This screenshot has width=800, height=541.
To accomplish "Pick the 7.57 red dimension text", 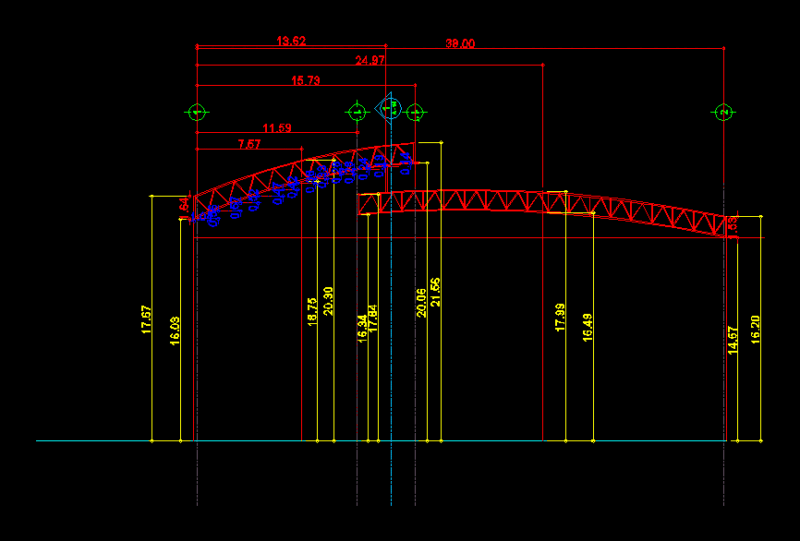I will 249,144.
